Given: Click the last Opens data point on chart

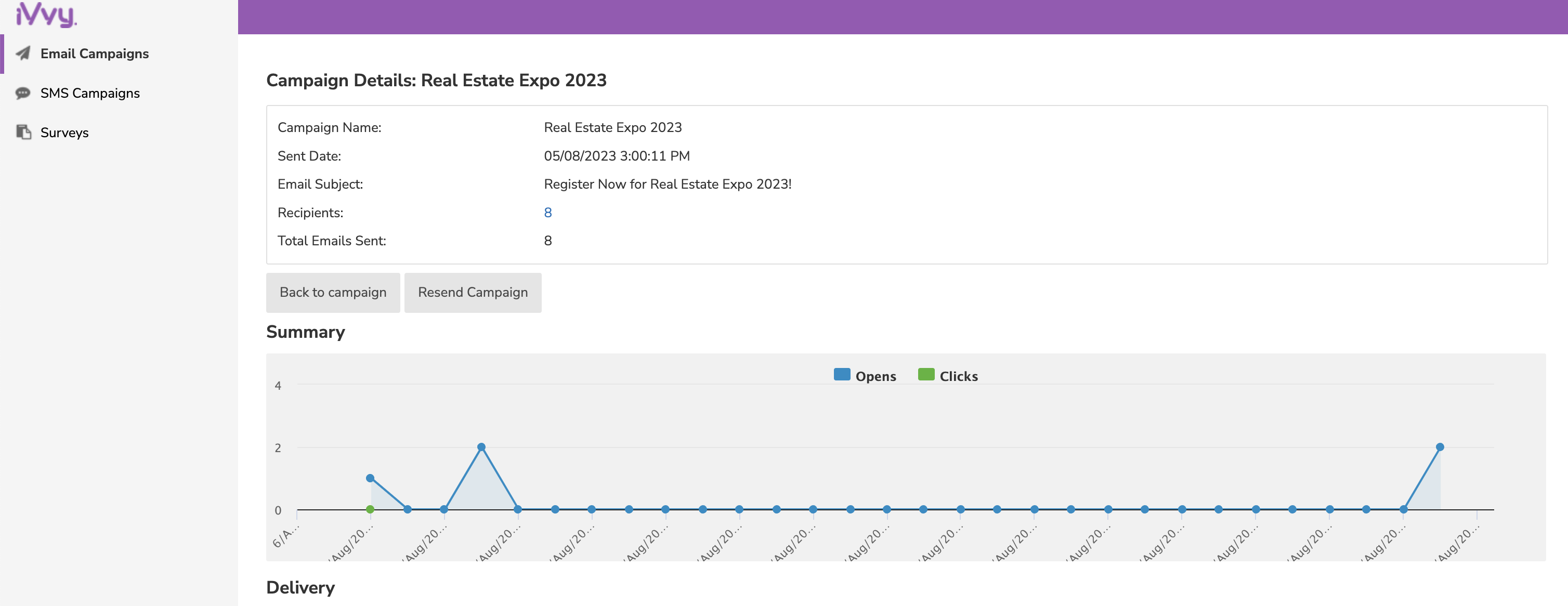Looking at the screenshot, I should [1440, 446].
